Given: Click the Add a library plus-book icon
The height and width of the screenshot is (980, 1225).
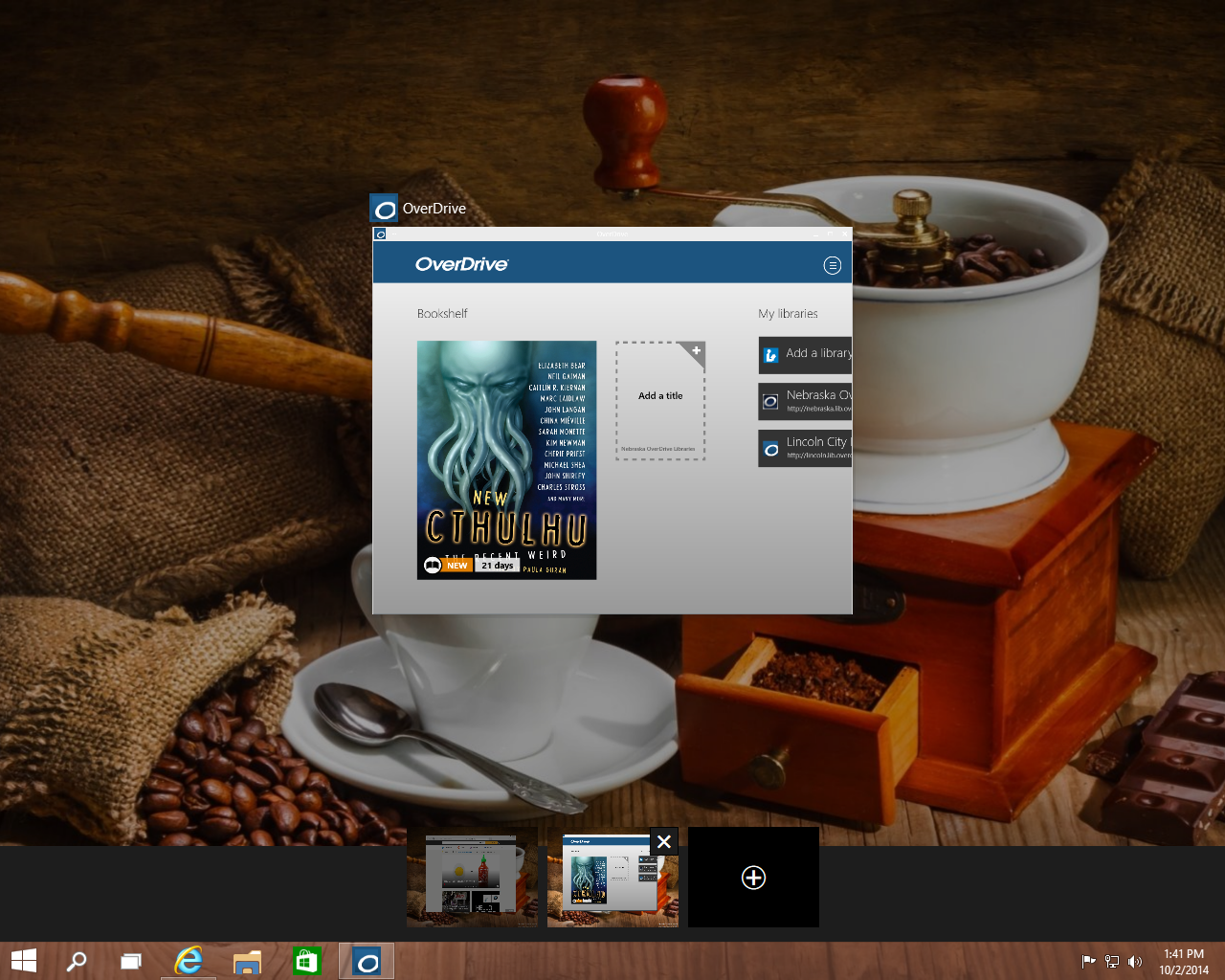Looking at the screenshot, I should coord(771,355).
